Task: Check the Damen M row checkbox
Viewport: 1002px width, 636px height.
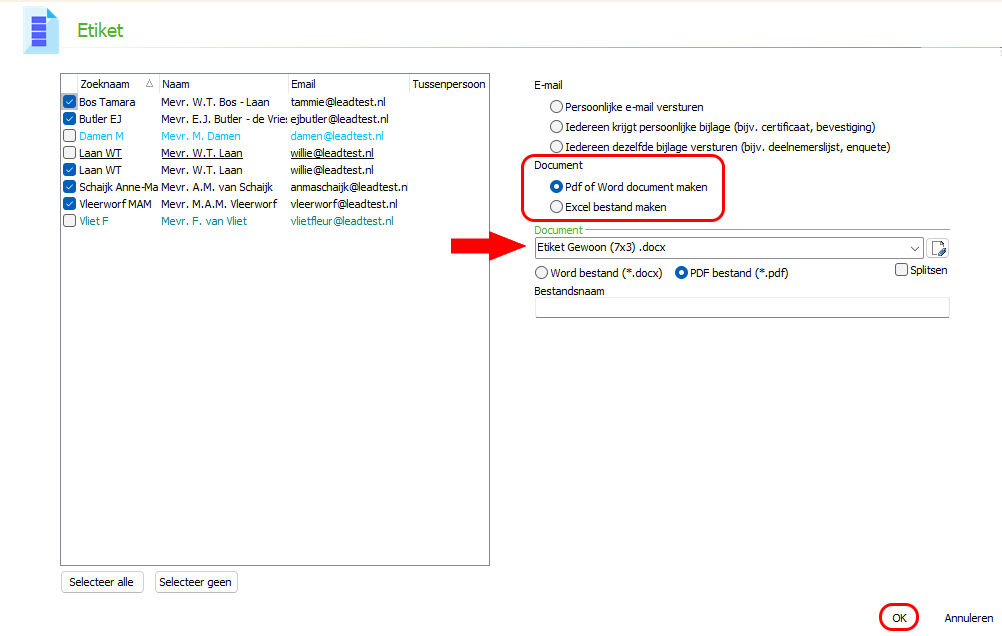Action: 69,136
